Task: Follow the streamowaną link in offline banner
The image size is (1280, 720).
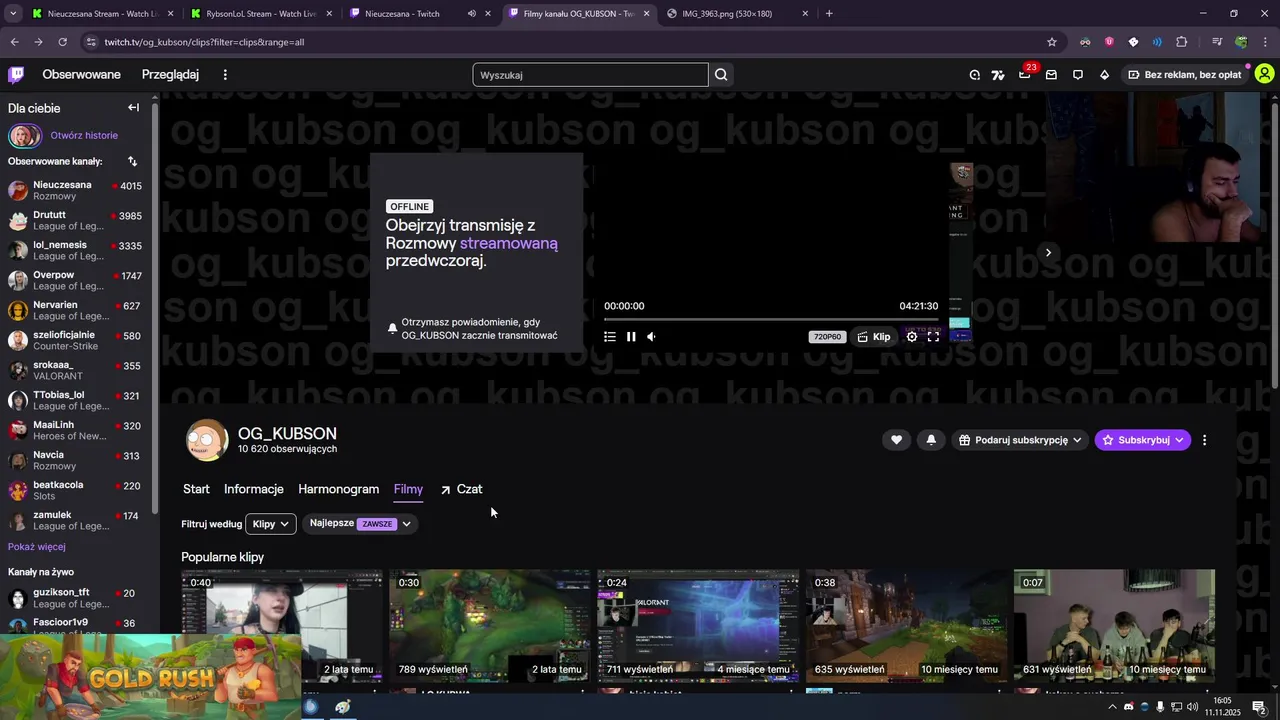Action: (509, 243)
